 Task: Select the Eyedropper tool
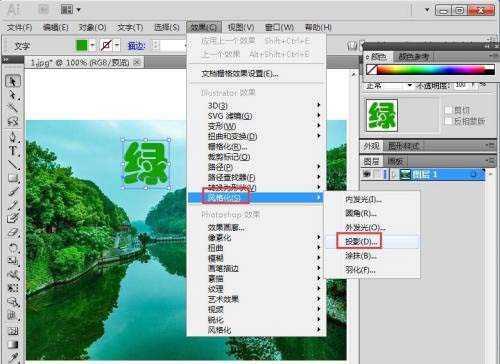point(13,357)
